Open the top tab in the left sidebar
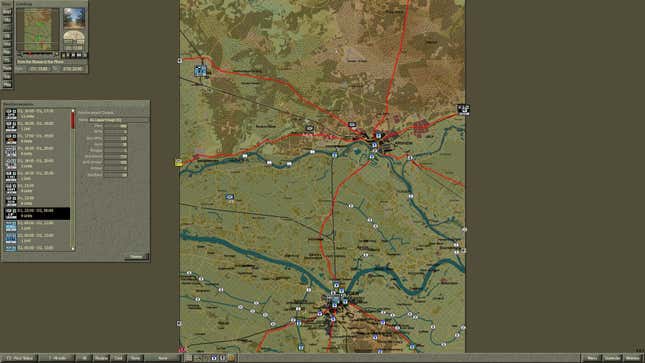This screenshot has width=645, height=363. tap(7, 12)
